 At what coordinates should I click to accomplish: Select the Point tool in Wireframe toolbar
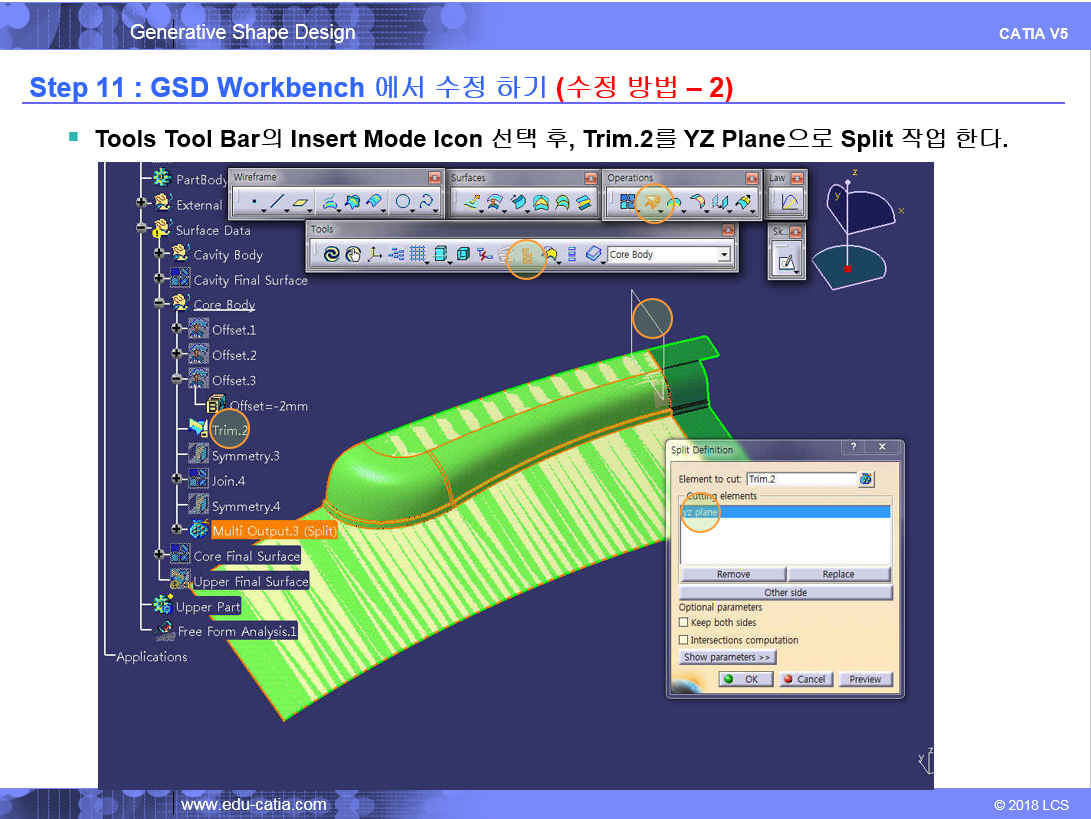(254, 203)
